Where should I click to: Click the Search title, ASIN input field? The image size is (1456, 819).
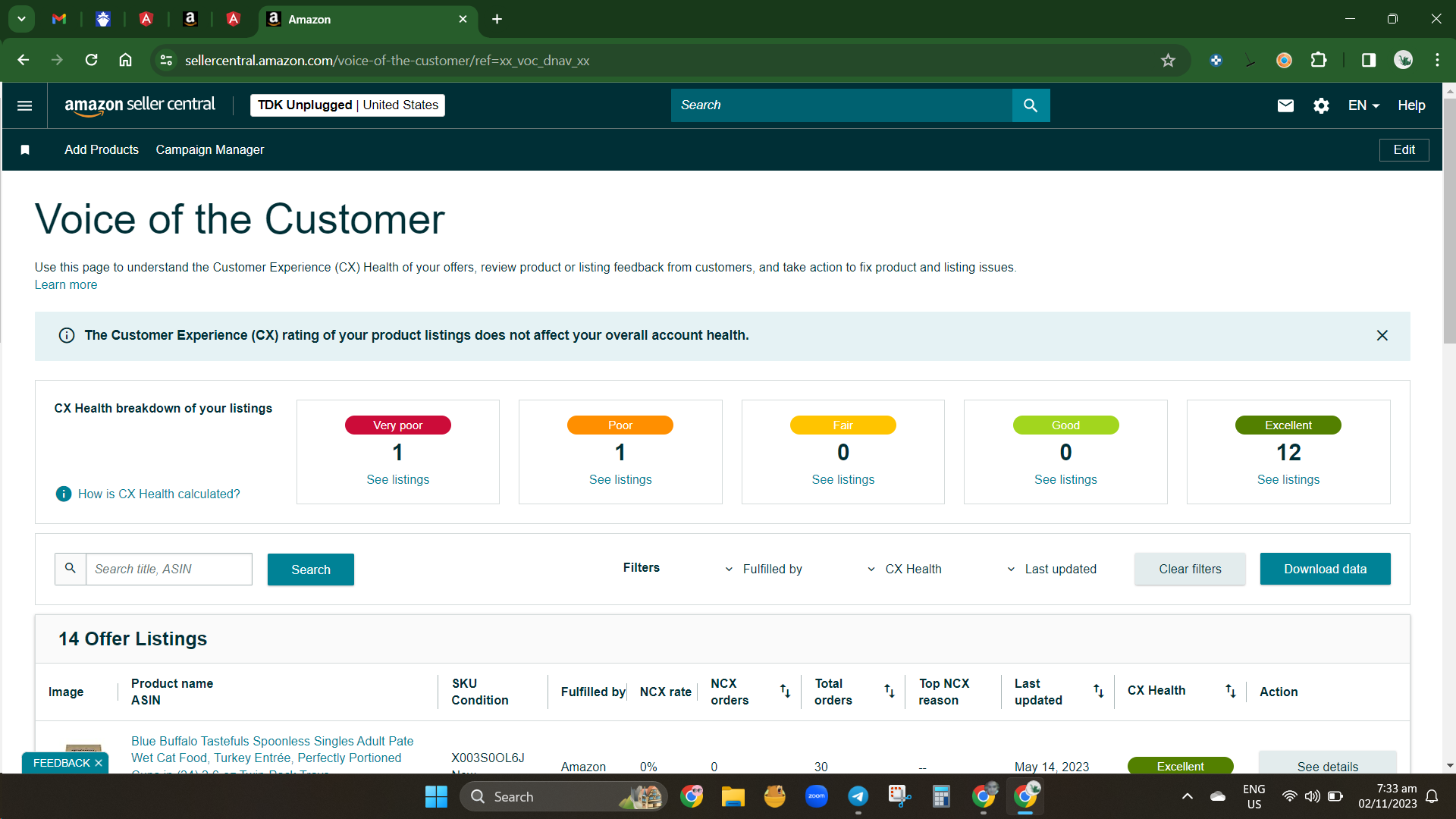pyautogui.click(x=168, y=569)
